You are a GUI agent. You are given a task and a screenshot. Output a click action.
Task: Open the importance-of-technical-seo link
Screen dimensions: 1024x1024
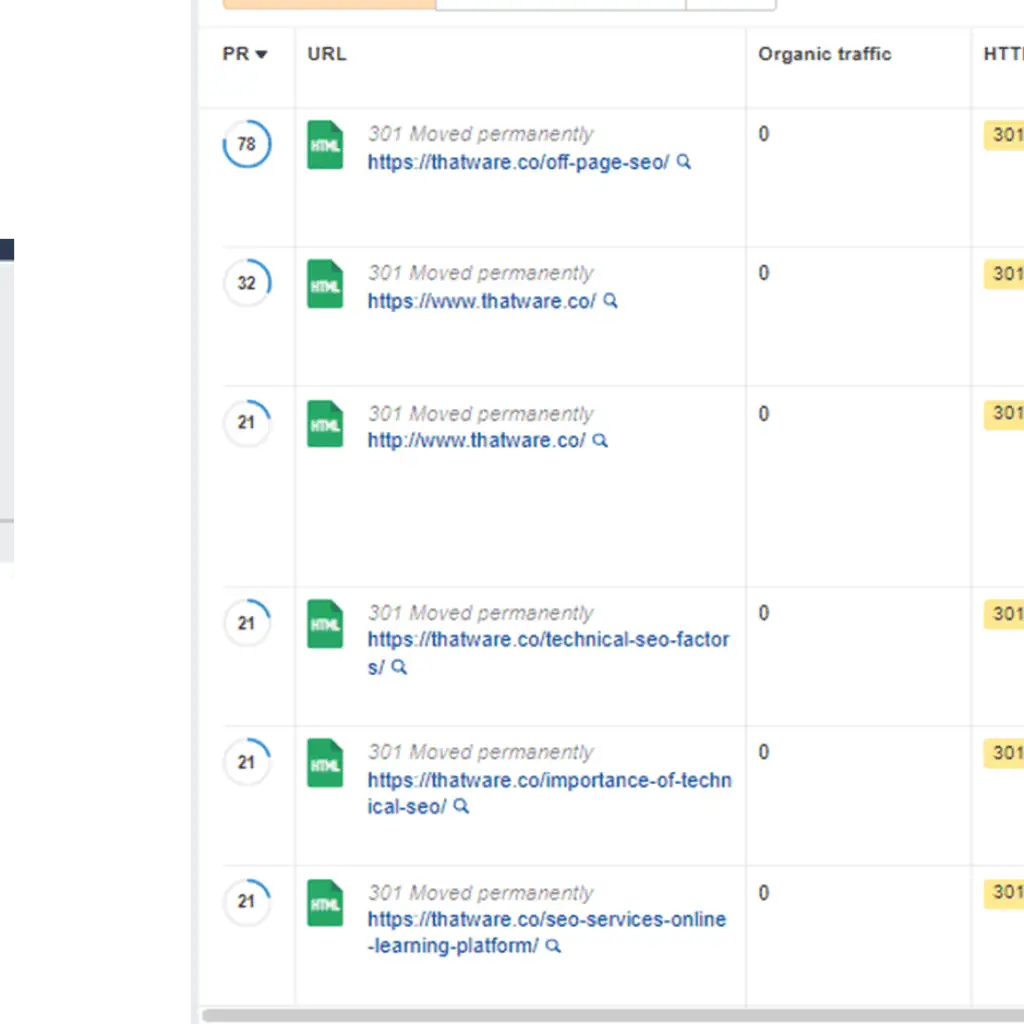click(549, 793)
